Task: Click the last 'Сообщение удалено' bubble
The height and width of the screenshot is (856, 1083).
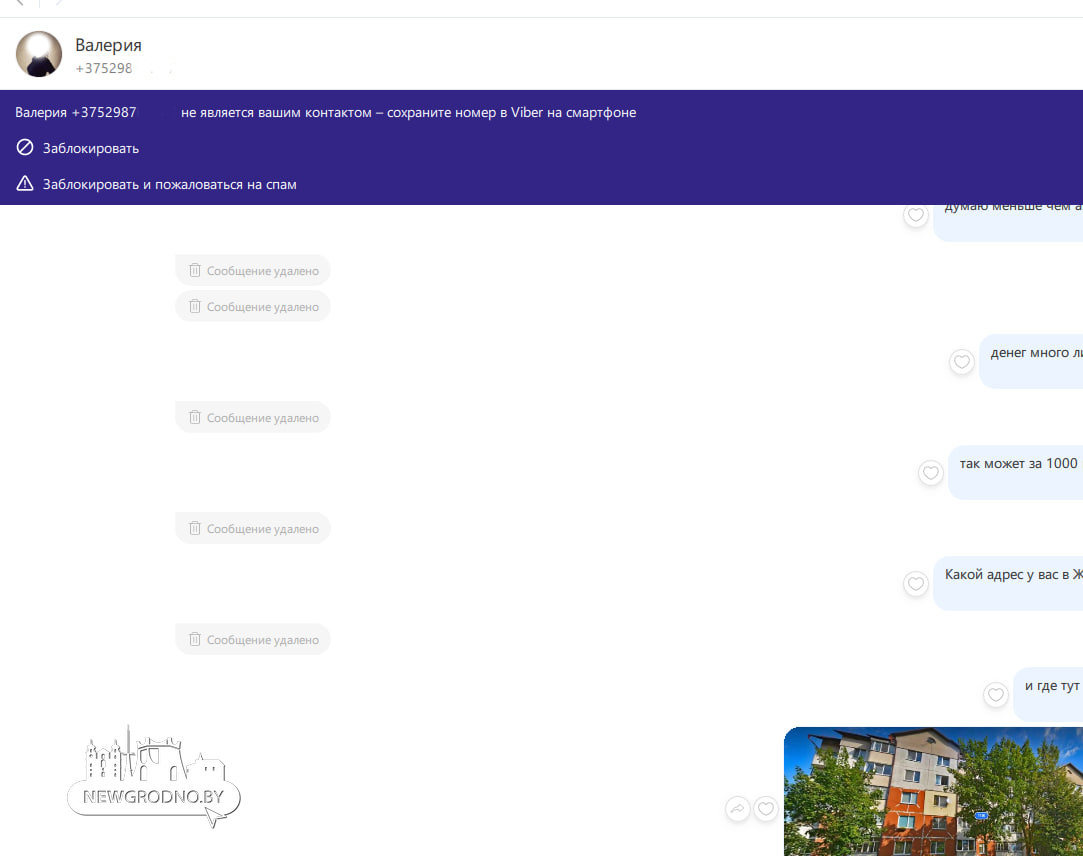Action: pos(252,640)
